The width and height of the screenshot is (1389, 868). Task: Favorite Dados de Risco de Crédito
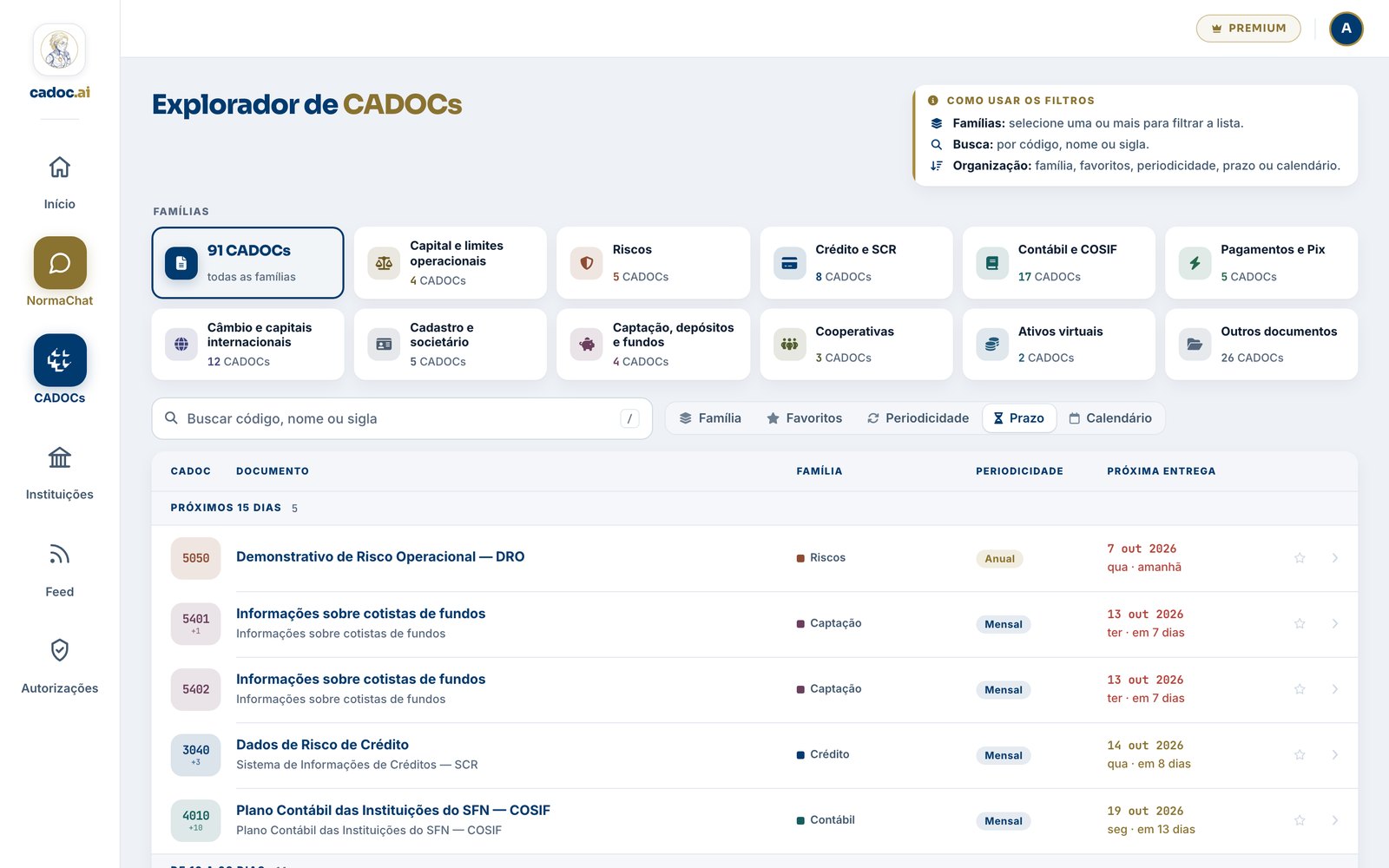1300,755
